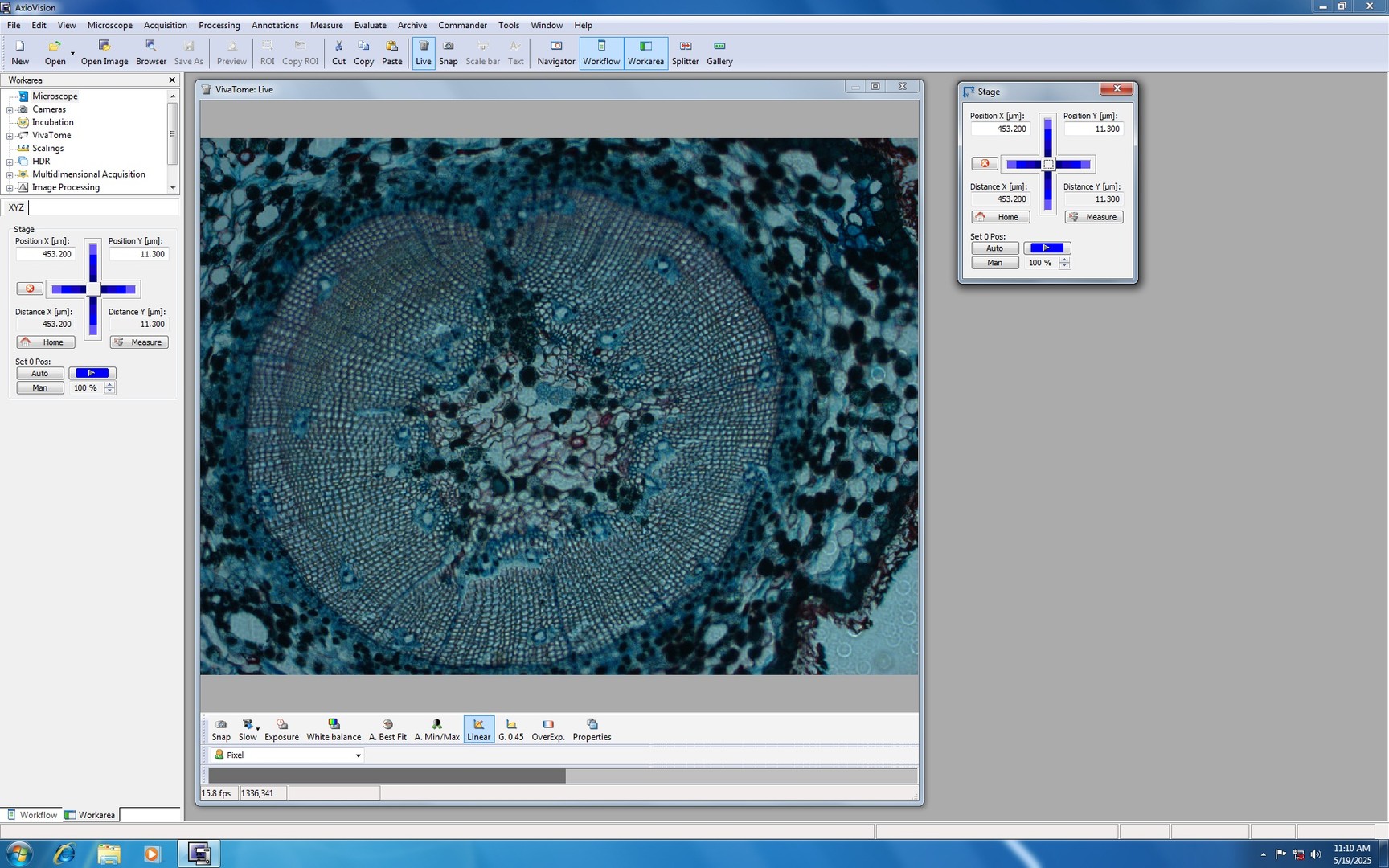Viewport: 1389px width, 868px height.
Task: Apply A. Best Fit display adjustment
Action: pyautogui.click(x=387, y=729)
